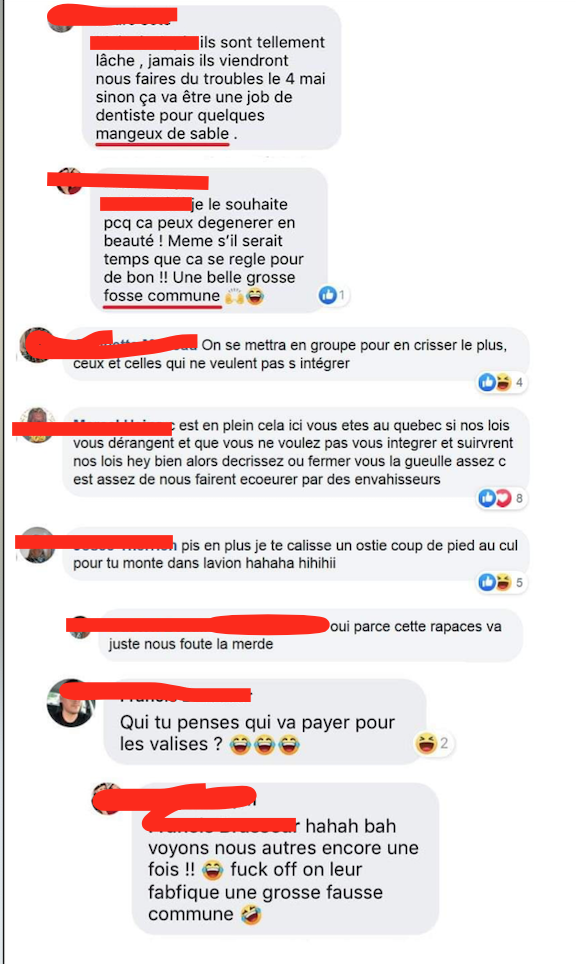This screenshot has width=576, height=964.
Task: Click the laughing emoji showing 2 reactions
Action: click(x=426, y=743)
